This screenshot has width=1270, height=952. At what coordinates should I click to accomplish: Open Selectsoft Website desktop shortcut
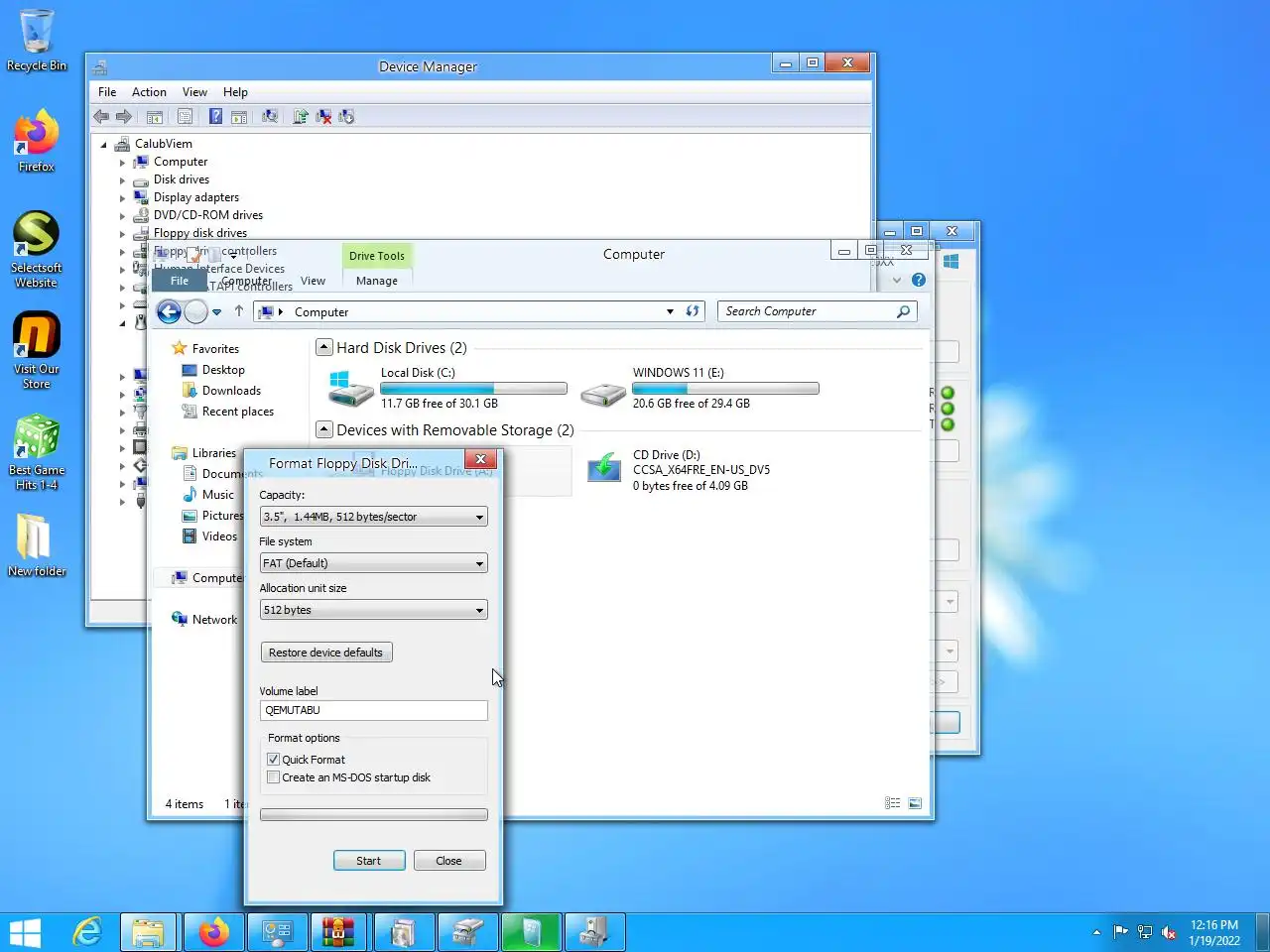pyautogui.click(x=37, y=250)
